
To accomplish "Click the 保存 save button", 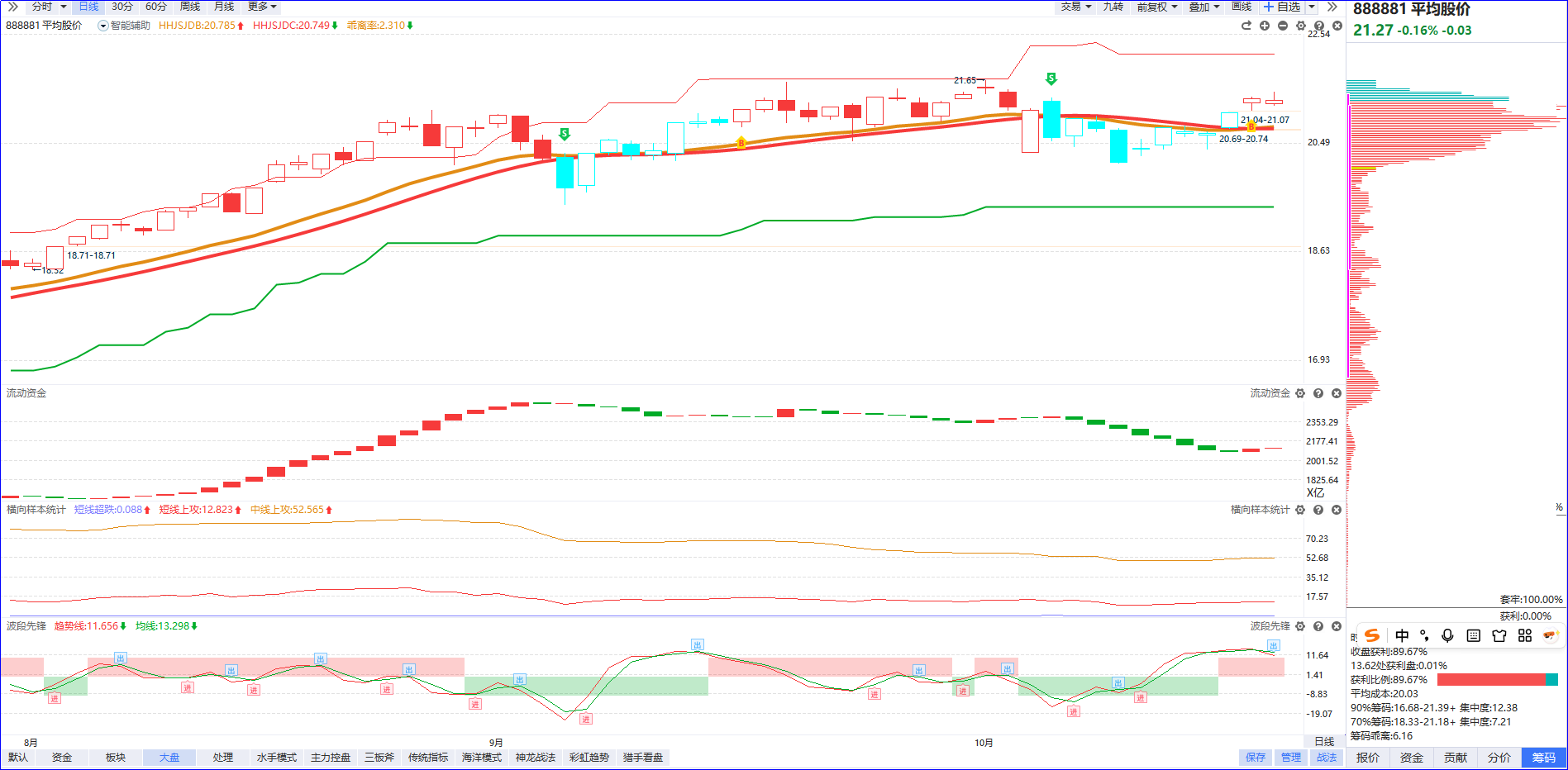I will (x=1256, y=758).
